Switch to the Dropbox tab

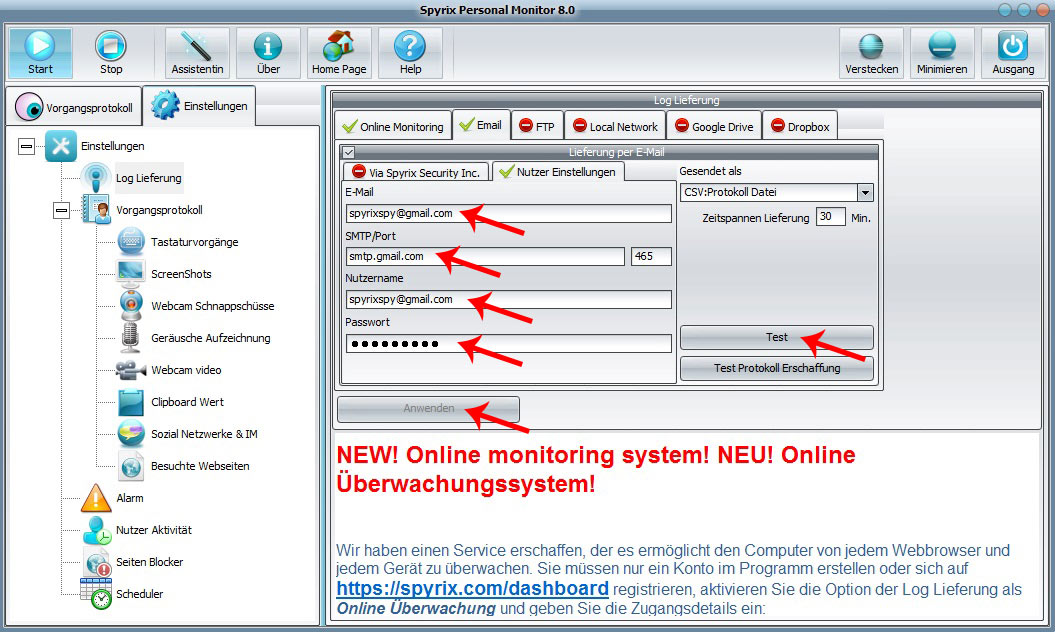click(800, 126)
